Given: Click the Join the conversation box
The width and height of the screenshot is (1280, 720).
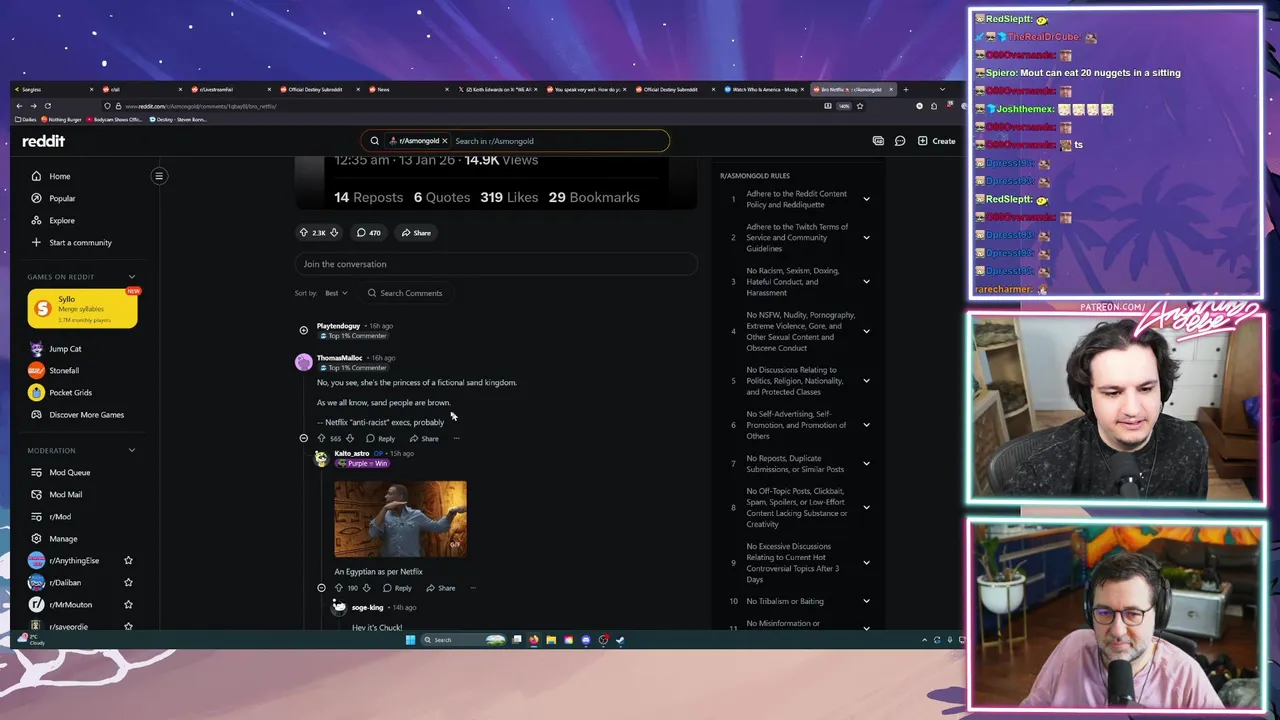Looking at the screenshot, I should click(x=496, y=264).
